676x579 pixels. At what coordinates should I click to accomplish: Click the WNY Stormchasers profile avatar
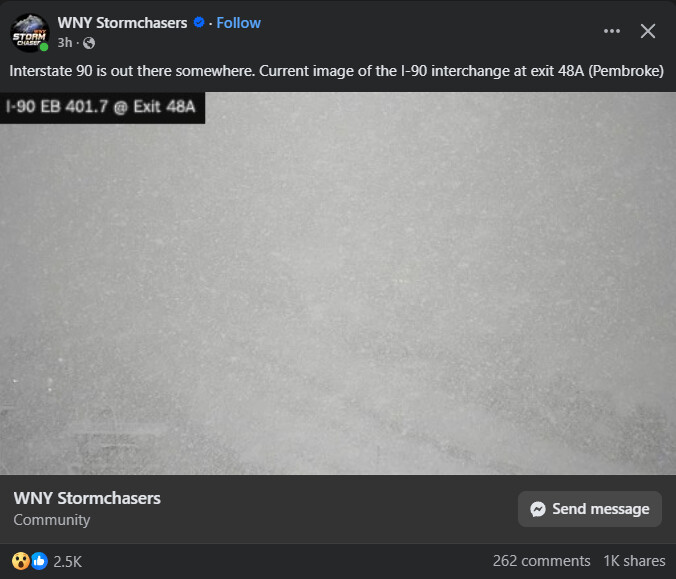tap(29, 32)
